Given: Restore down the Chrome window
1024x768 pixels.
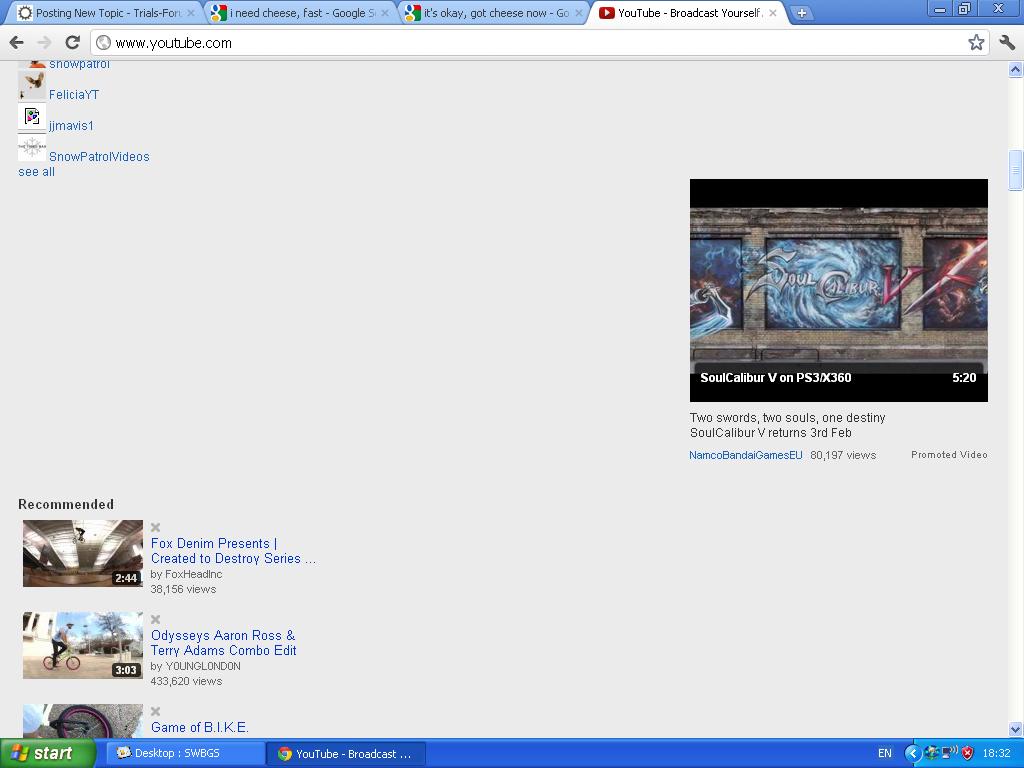Looking at the screenshot, I should point(965,9).
